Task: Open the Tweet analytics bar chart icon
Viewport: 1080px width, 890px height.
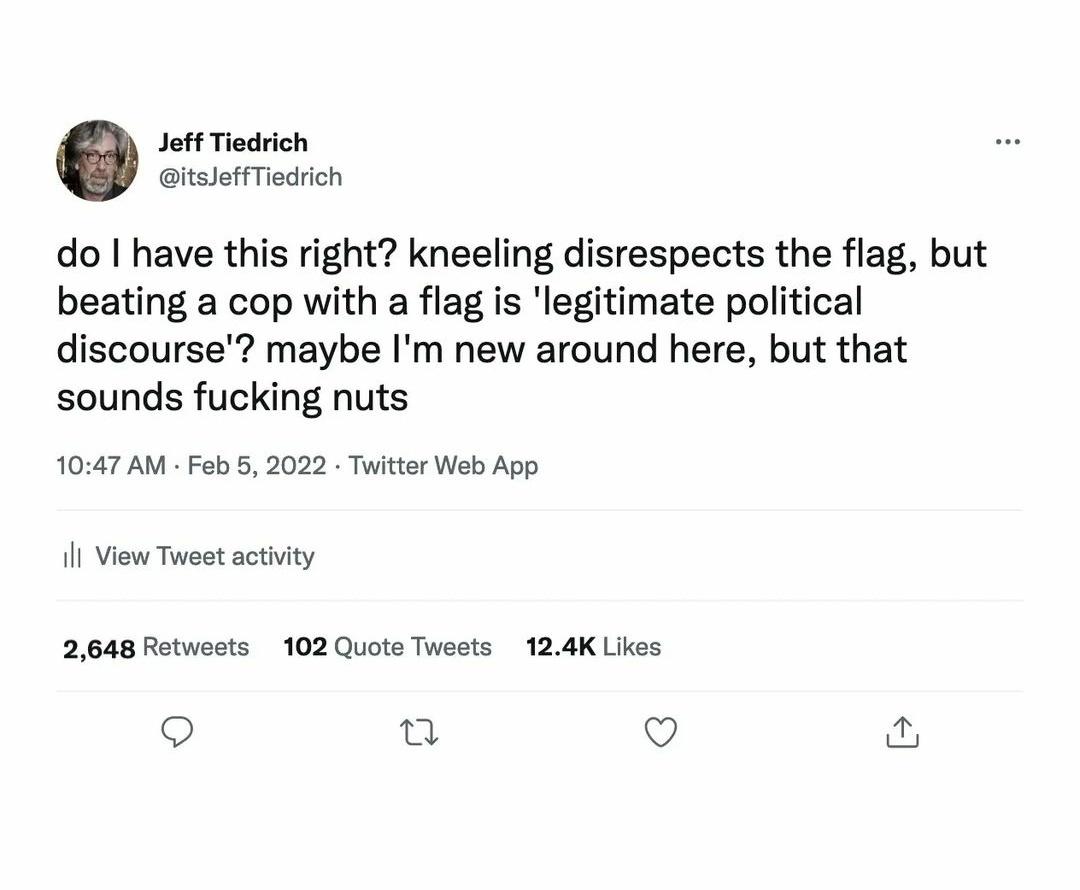Action: (x=71, y=556)
